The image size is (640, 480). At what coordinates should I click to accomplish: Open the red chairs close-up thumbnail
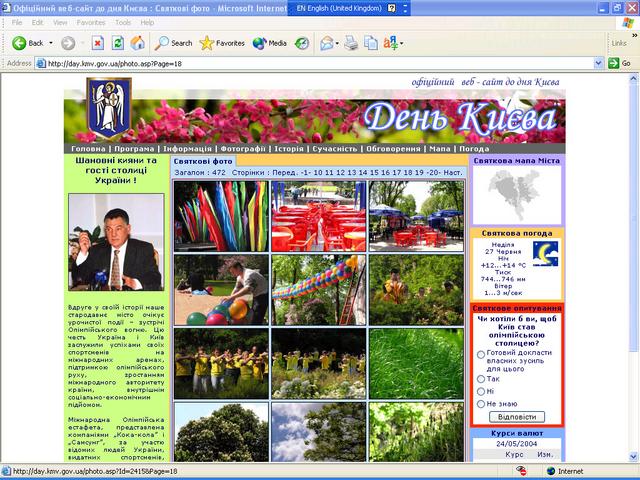pos(319,216)
